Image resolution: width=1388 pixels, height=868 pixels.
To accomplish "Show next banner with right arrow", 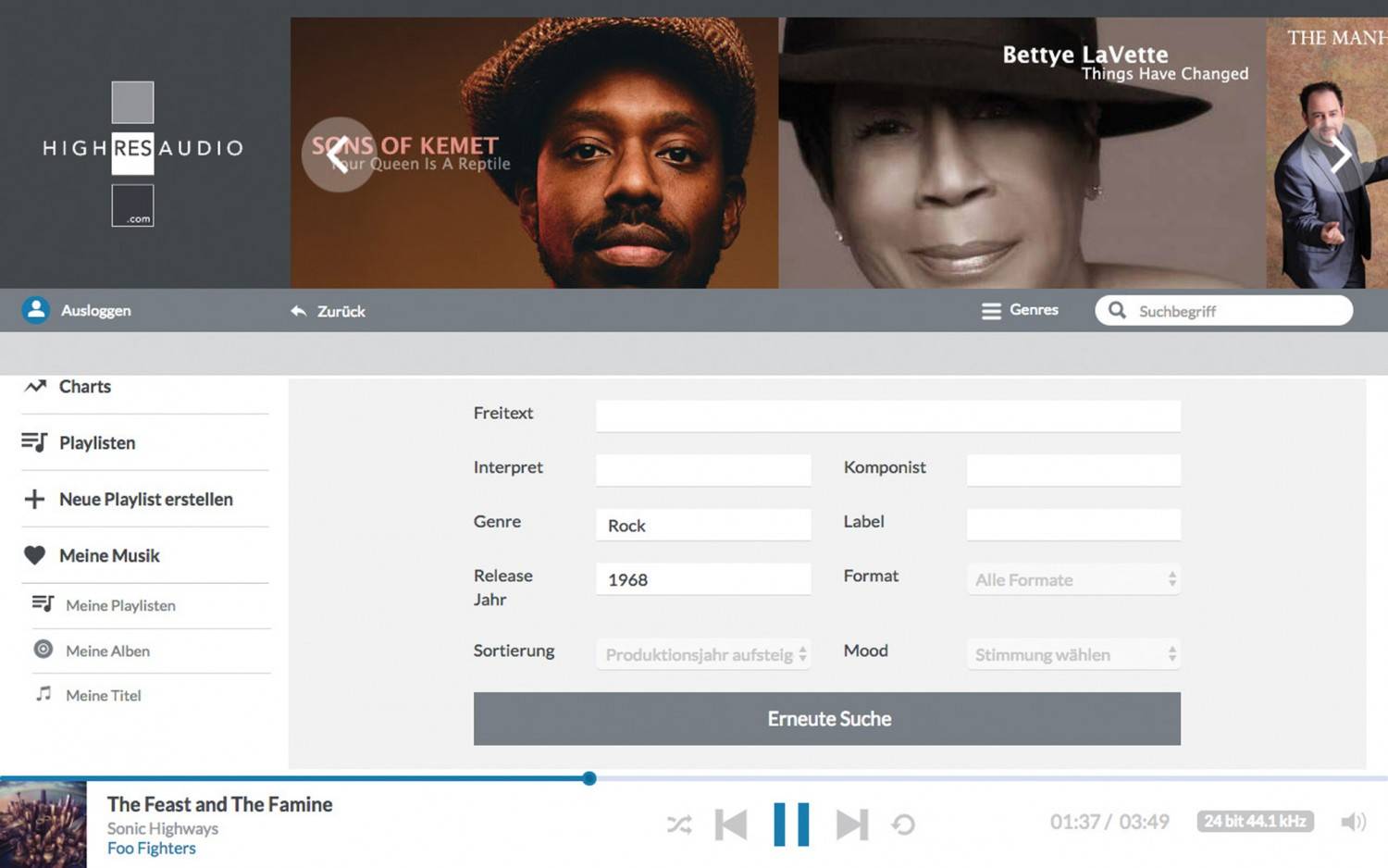I will point(1340,155).
